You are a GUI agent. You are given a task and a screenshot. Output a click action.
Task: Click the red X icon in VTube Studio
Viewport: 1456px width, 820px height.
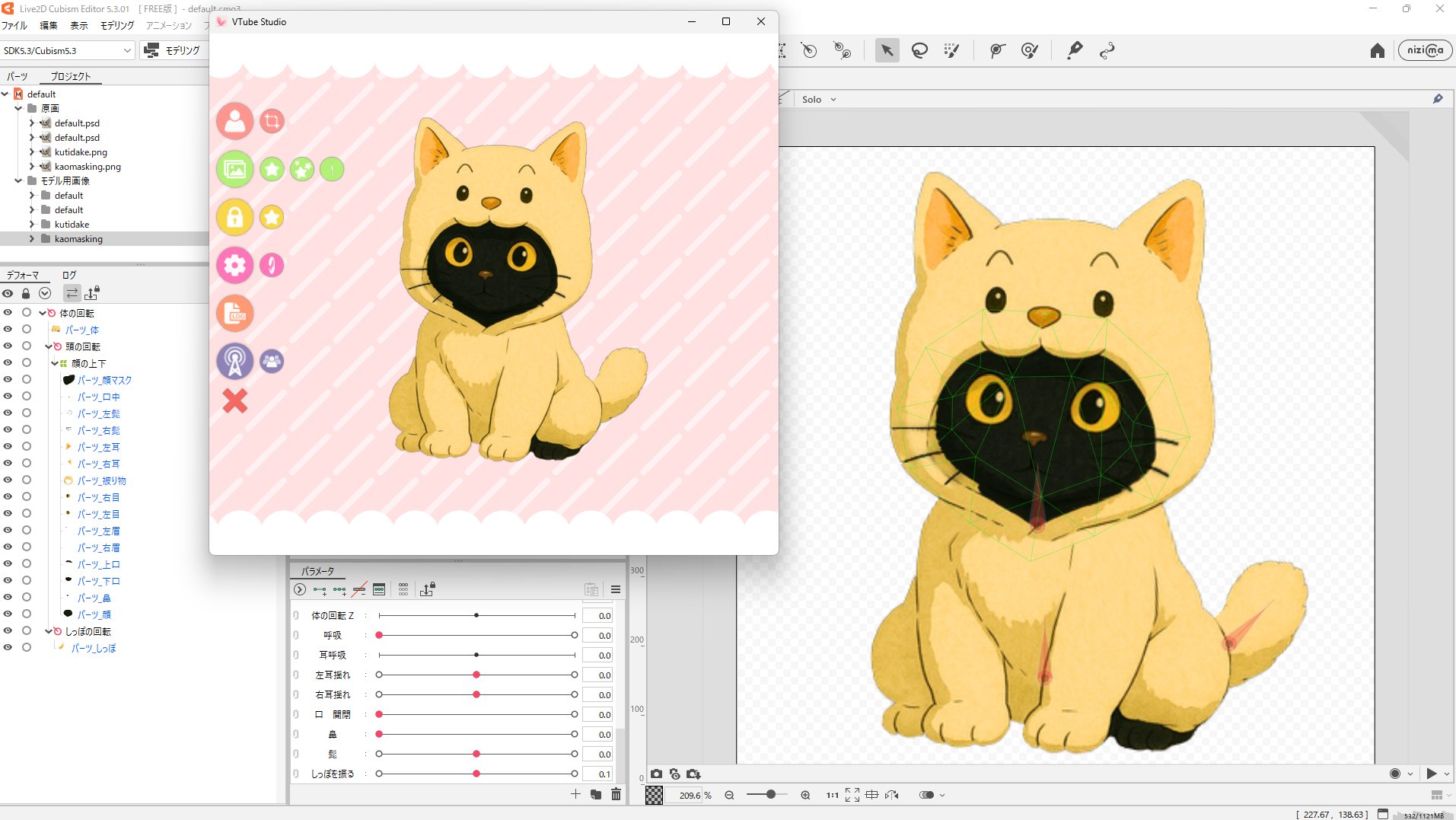[x=234, y=400]
